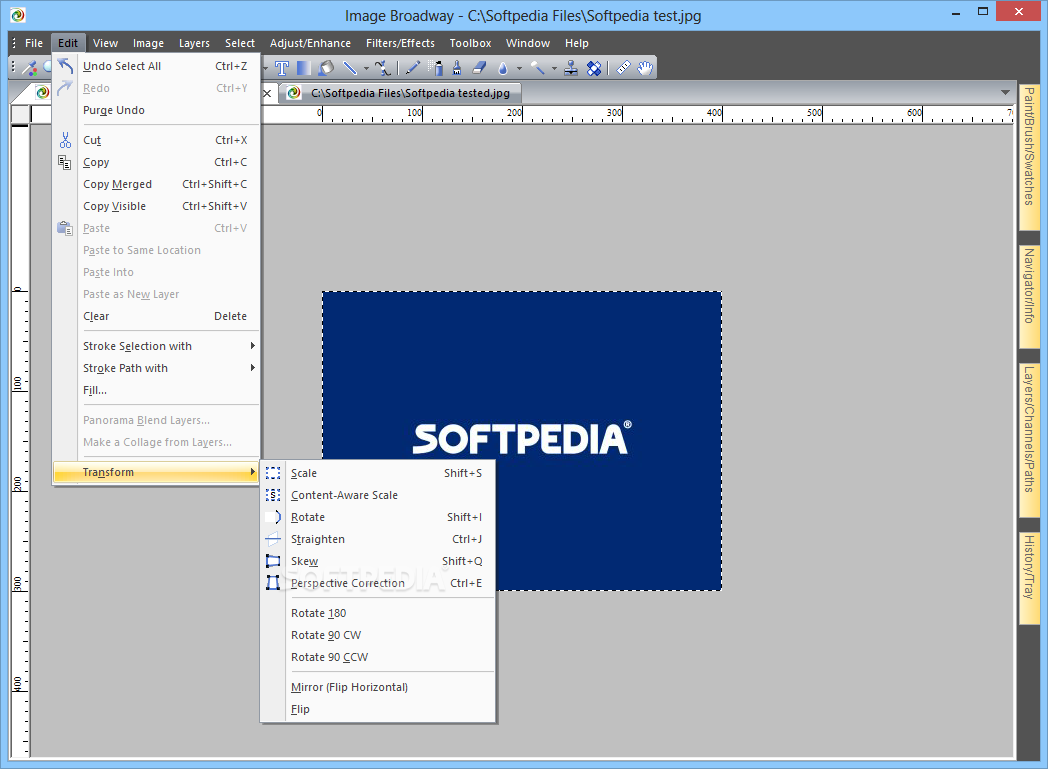1048x769 pixels.
Task: Select the Pencil tool
Action: tap(413, 67)
